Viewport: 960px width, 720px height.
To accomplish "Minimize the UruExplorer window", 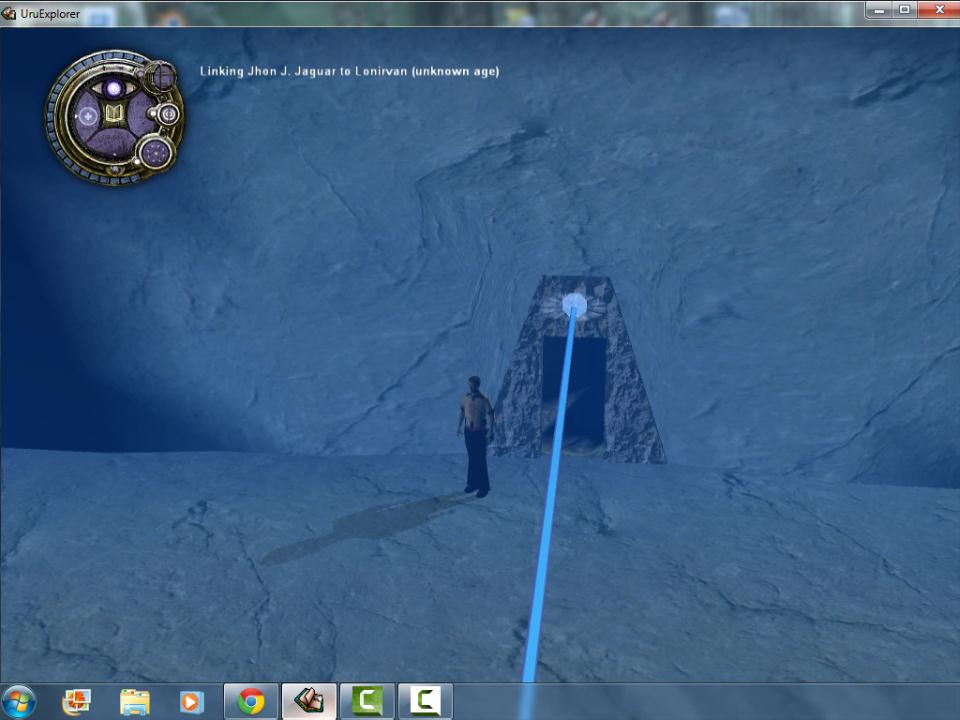I will pyautogui.click(x=879, y=10).
